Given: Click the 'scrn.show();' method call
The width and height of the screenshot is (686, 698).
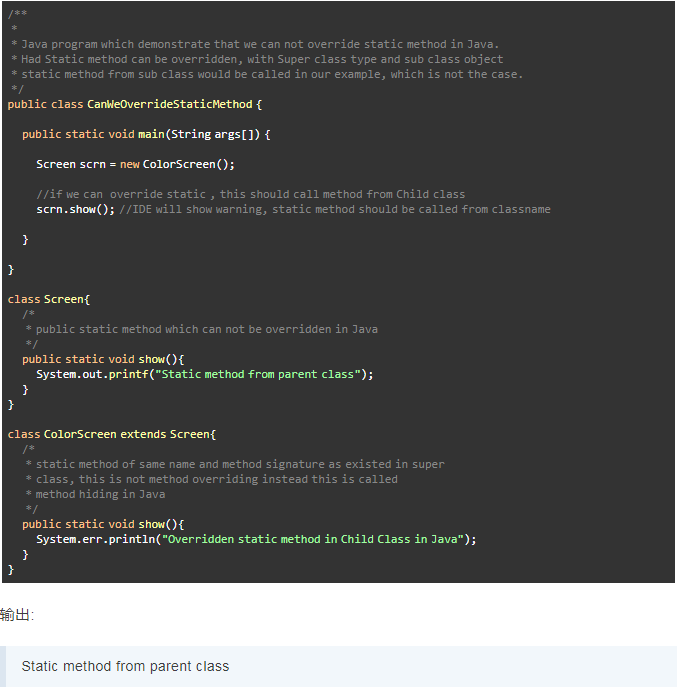Looking at the screenshot, I should coord(75,209).
